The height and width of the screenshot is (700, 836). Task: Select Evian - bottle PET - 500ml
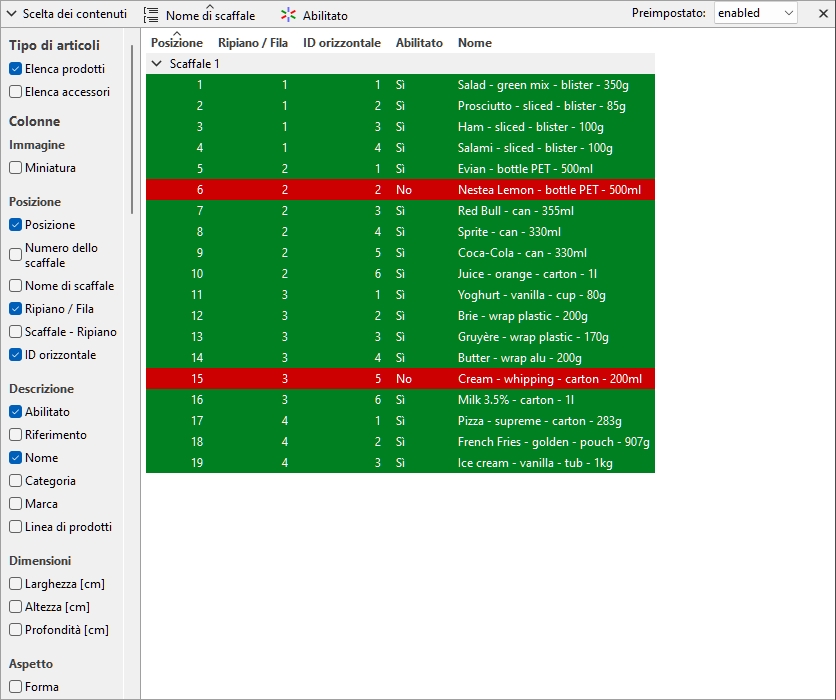(400, 169)
